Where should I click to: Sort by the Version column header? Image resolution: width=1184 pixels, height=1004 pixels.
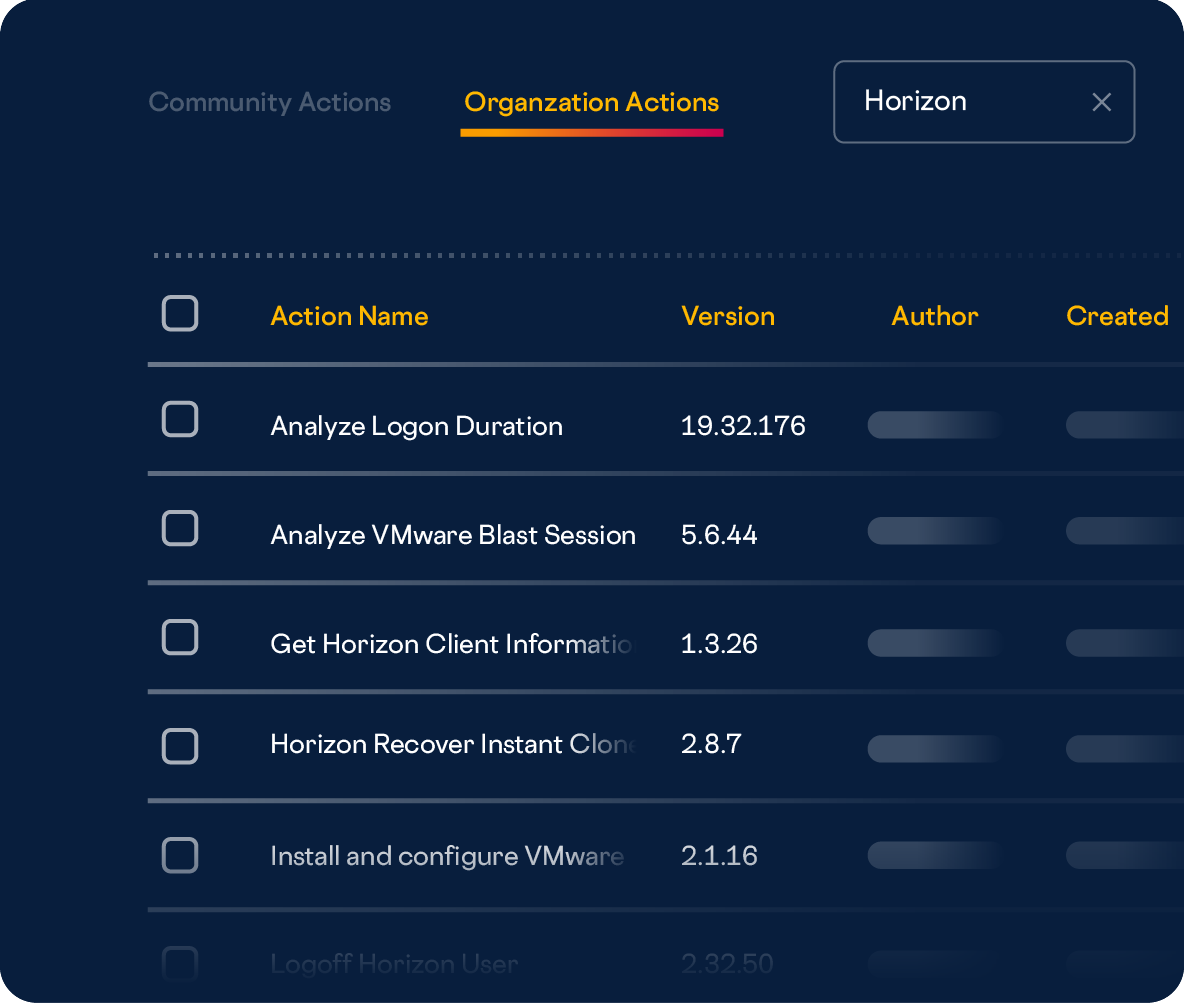tap(727, 316)
